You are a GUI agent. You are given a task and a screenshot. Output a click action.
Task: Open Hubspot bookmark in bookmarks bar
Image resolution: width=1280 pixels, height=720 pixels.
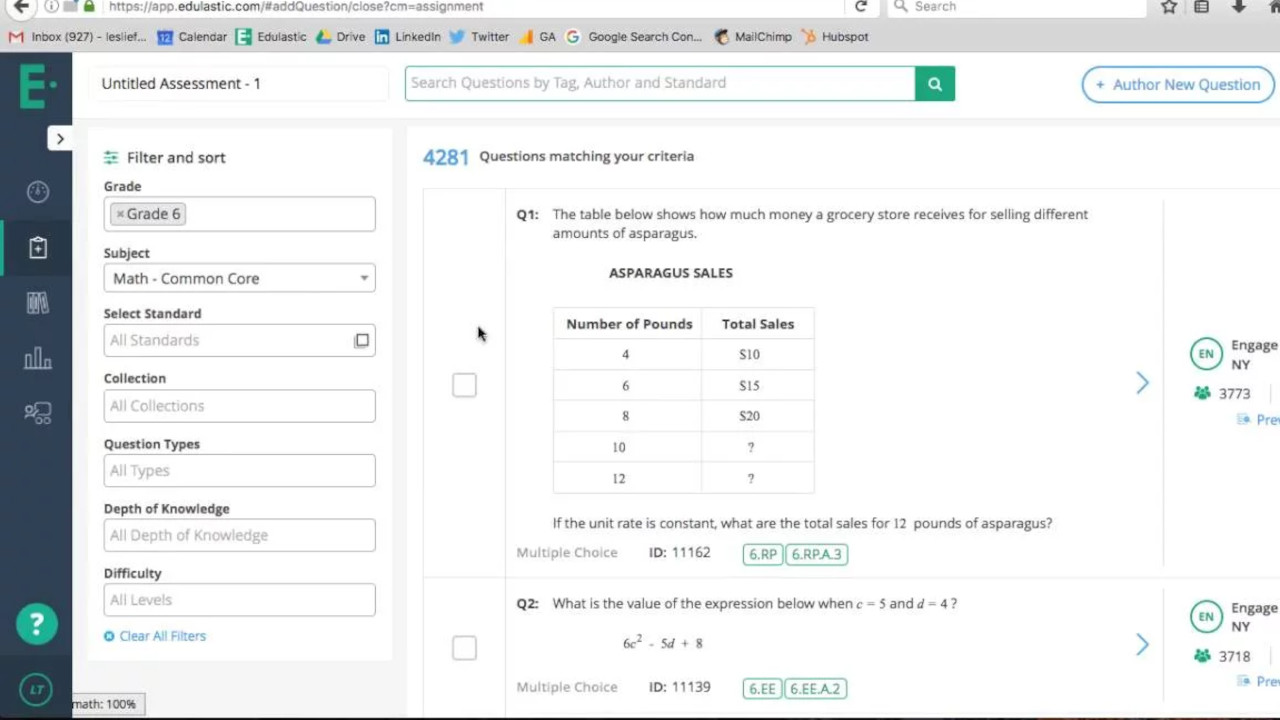[x=835, y=37]
